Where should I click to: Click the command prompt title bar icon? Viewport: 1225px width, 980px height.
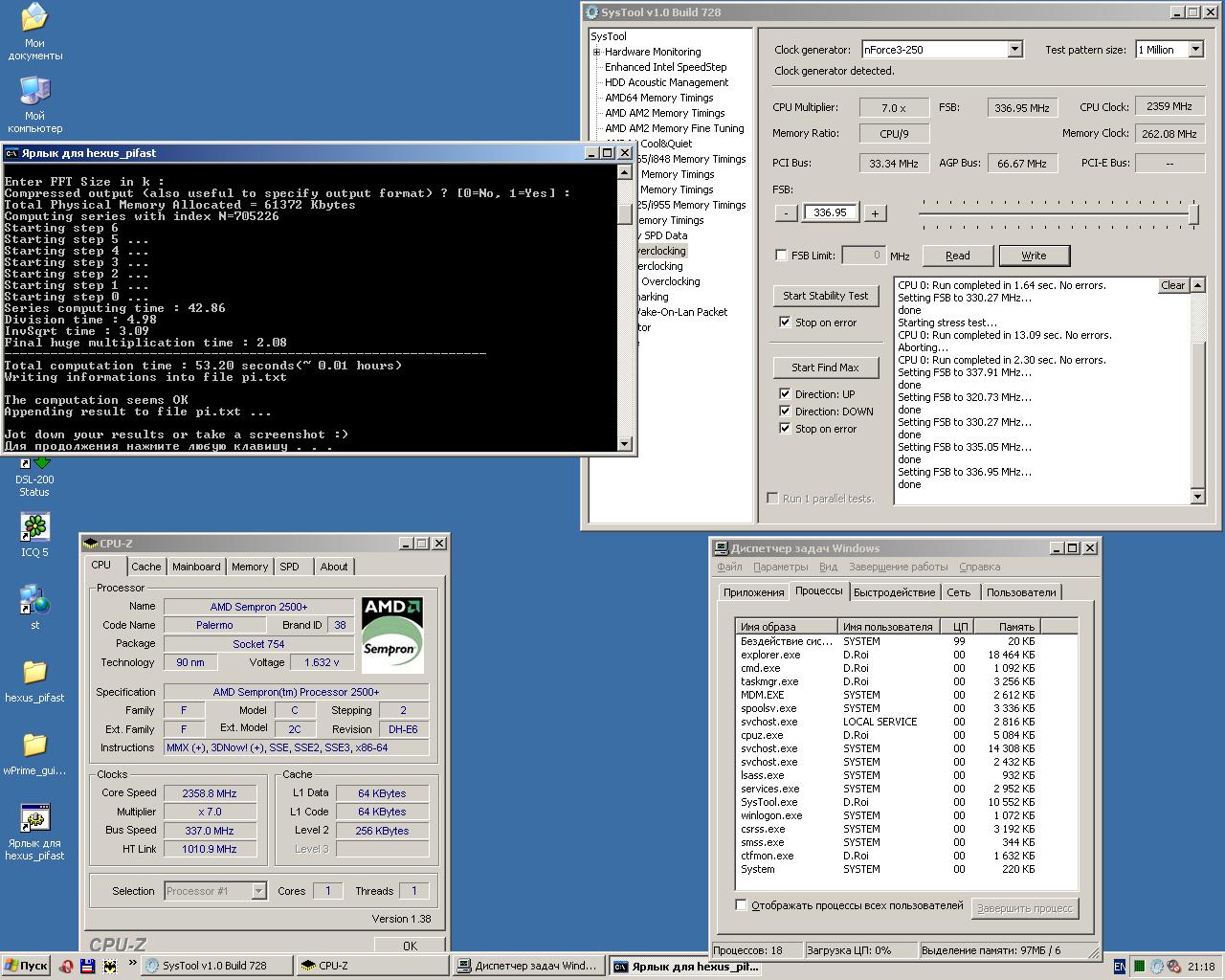pyautogui.click(x=11, y=153)
